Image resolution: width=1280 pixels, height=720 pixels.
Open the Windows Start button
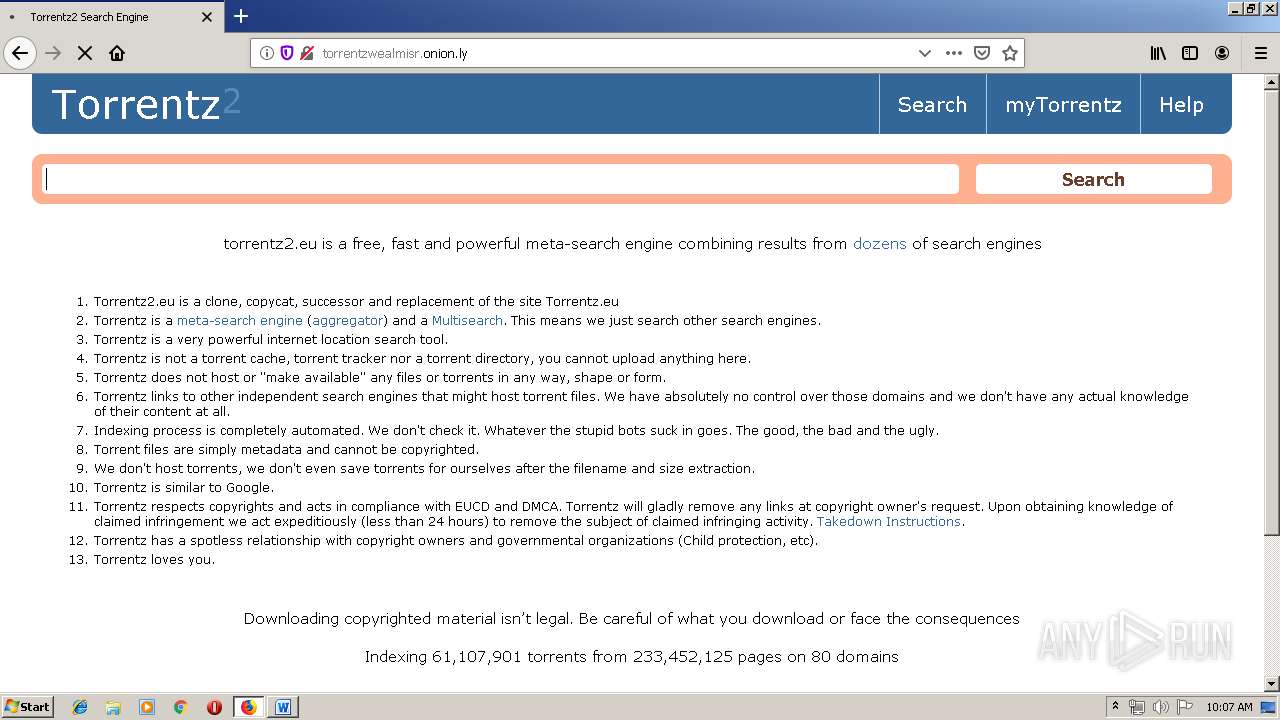pyautogui.click(x=28, y=706)
